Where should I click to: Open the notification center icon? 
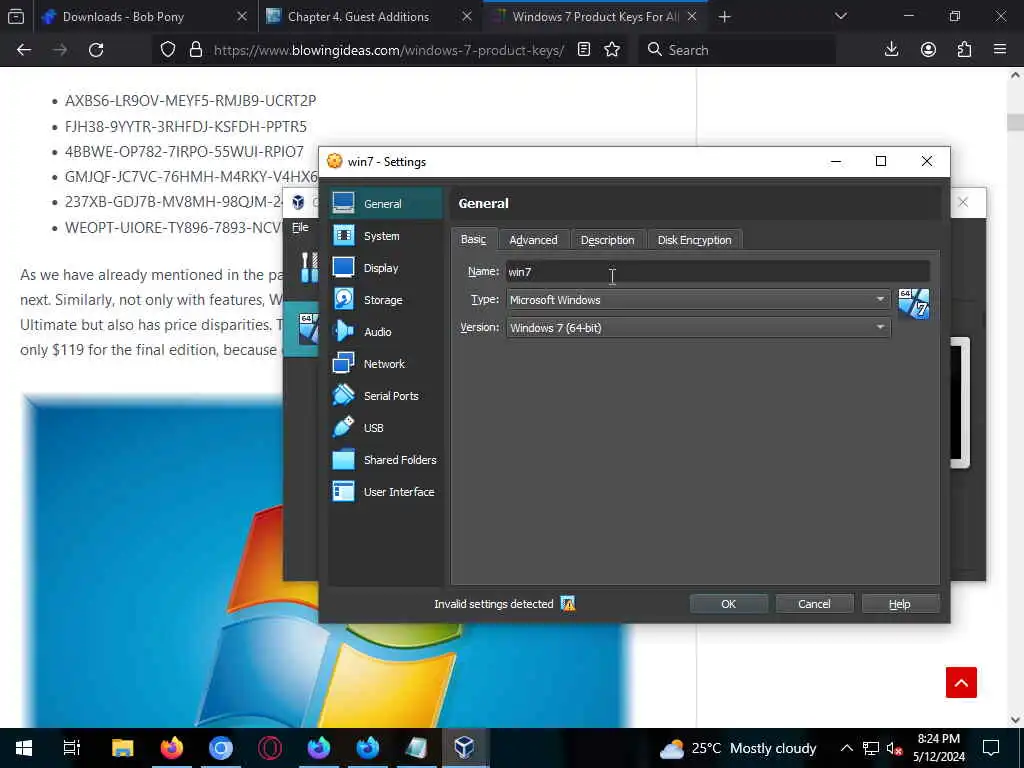point(991,748)
